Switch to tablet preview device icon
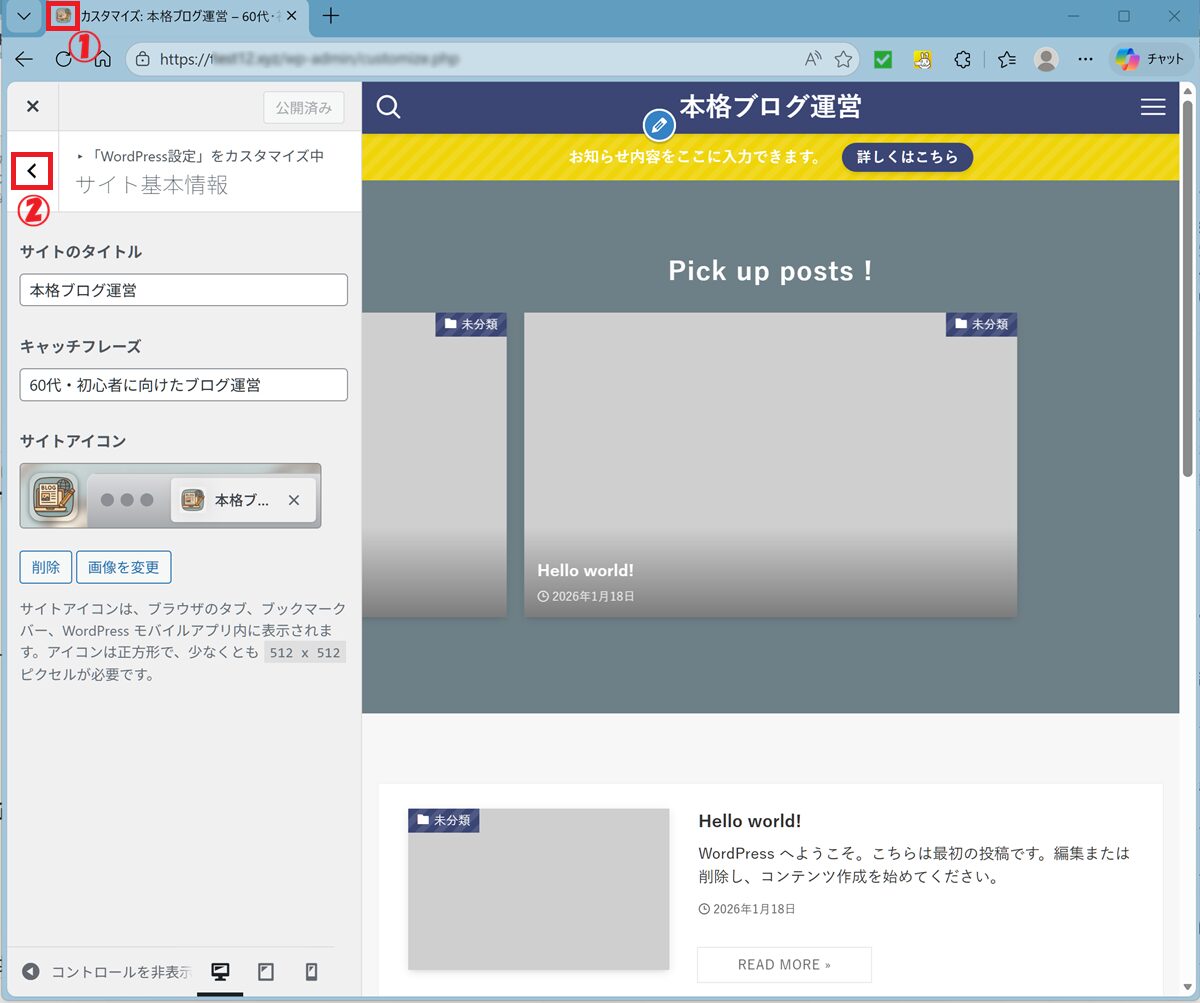1200x1003 pixels. coord(266,972)
